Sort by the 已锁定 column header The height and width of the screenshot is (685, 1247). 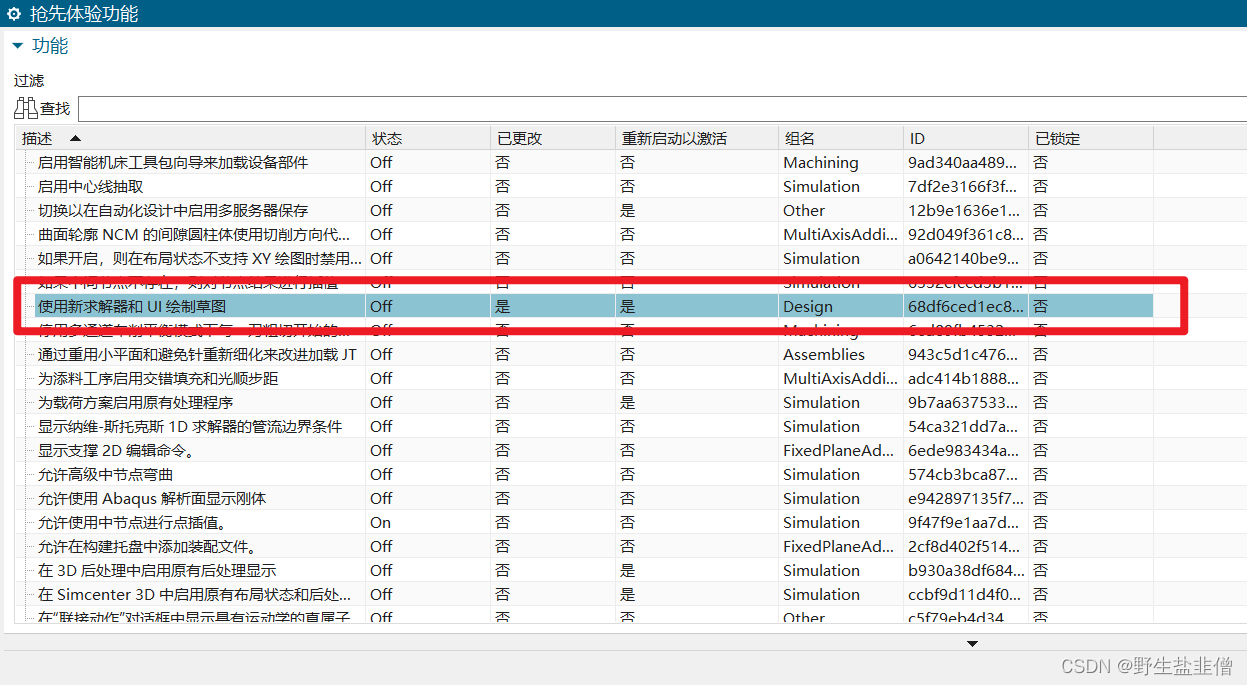point(1090,138)
